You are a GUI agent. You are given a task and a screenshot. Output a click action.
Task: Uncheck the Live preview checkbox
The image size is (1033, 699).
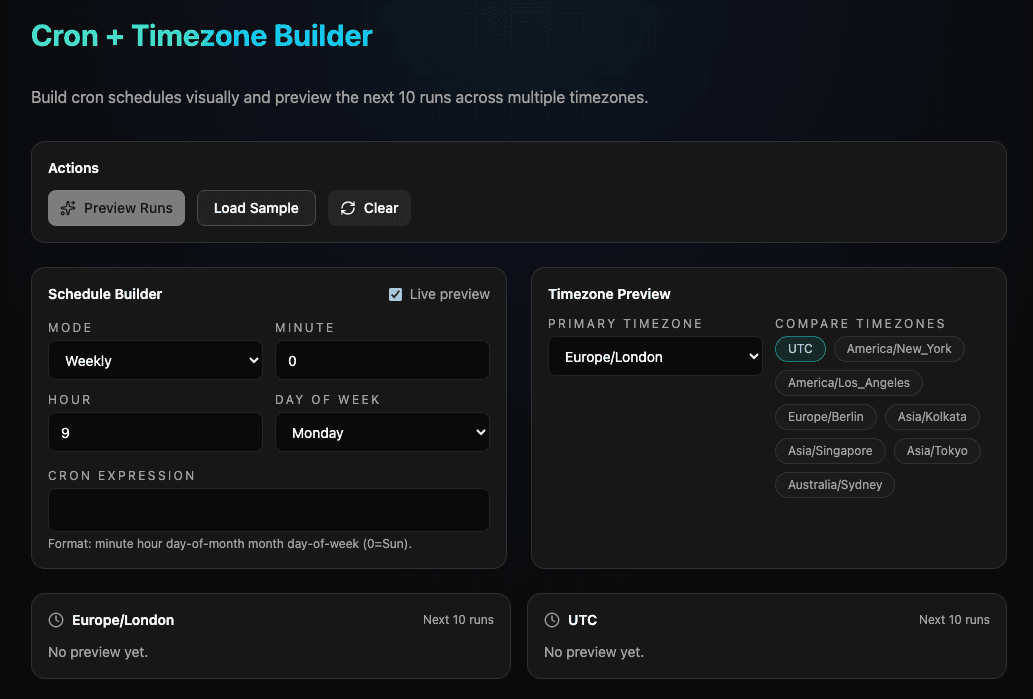click(395, 294)
